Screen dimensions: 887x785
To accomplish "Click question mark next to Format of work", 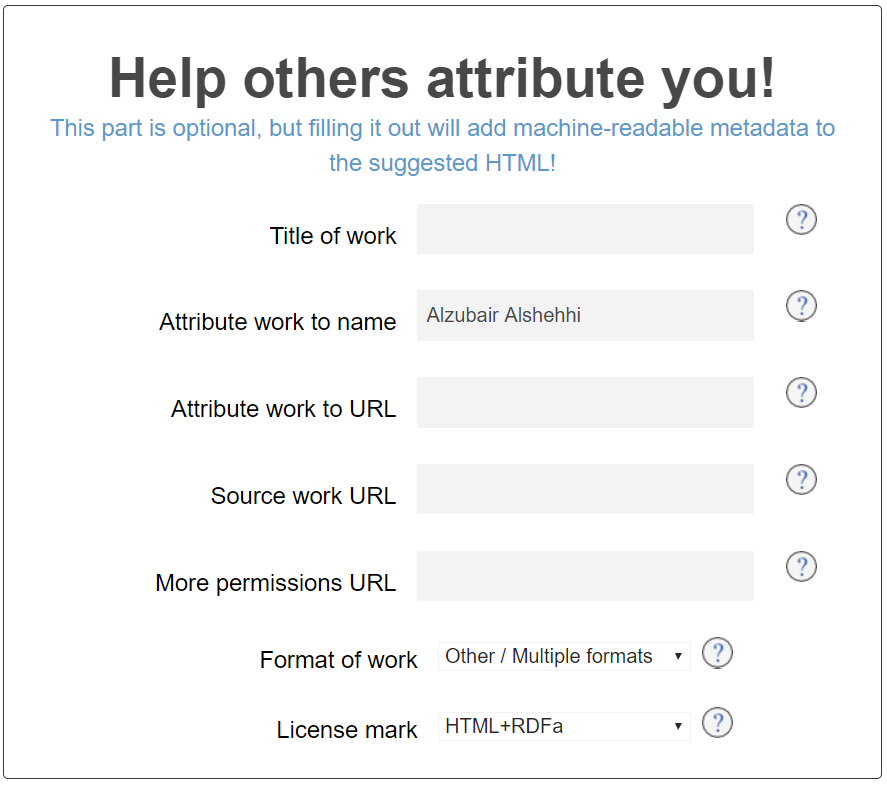I will tap(717, 654).
